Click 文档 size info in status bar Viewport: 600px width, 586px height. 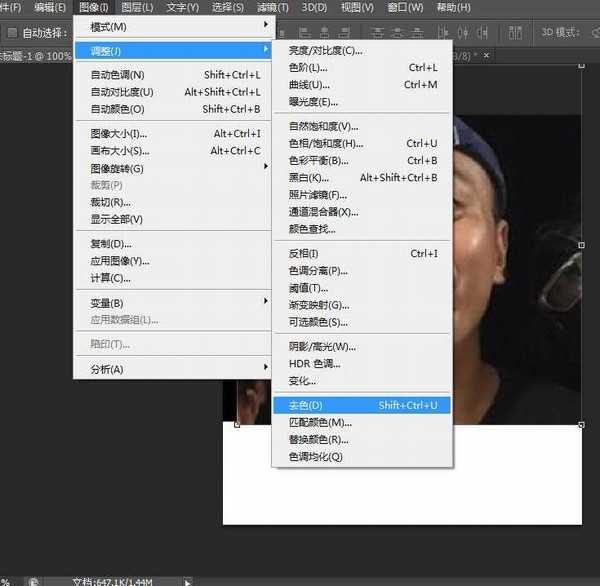point(110,580)
